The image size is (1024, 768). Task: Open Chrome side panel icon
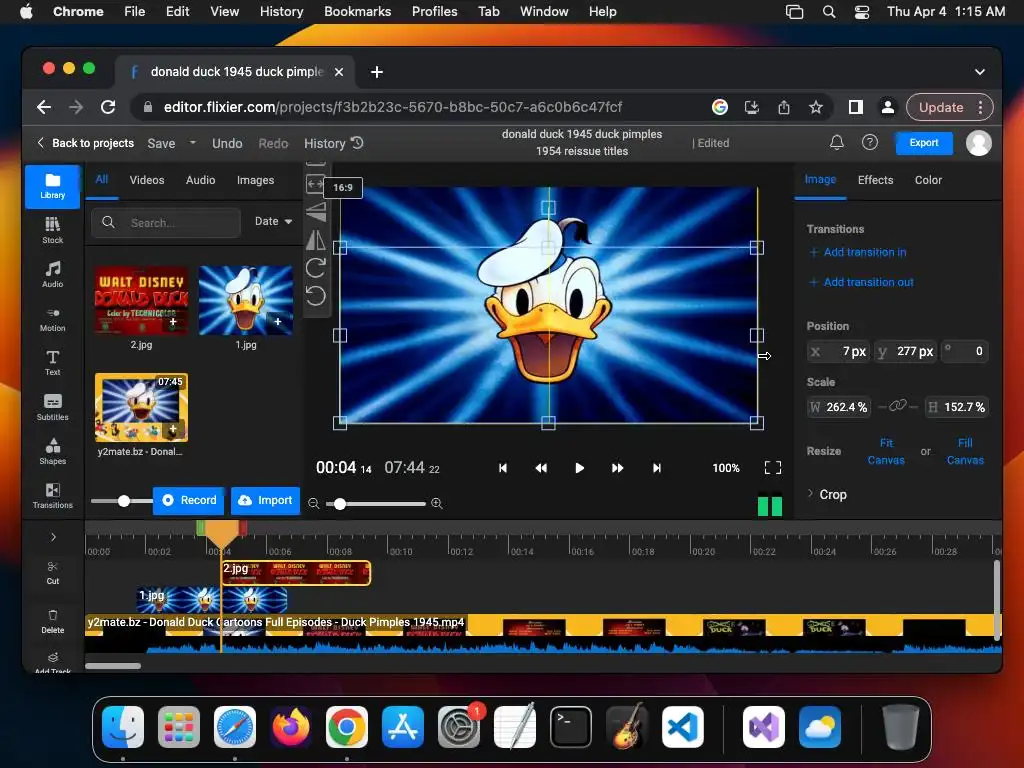(x=856, y=107)
